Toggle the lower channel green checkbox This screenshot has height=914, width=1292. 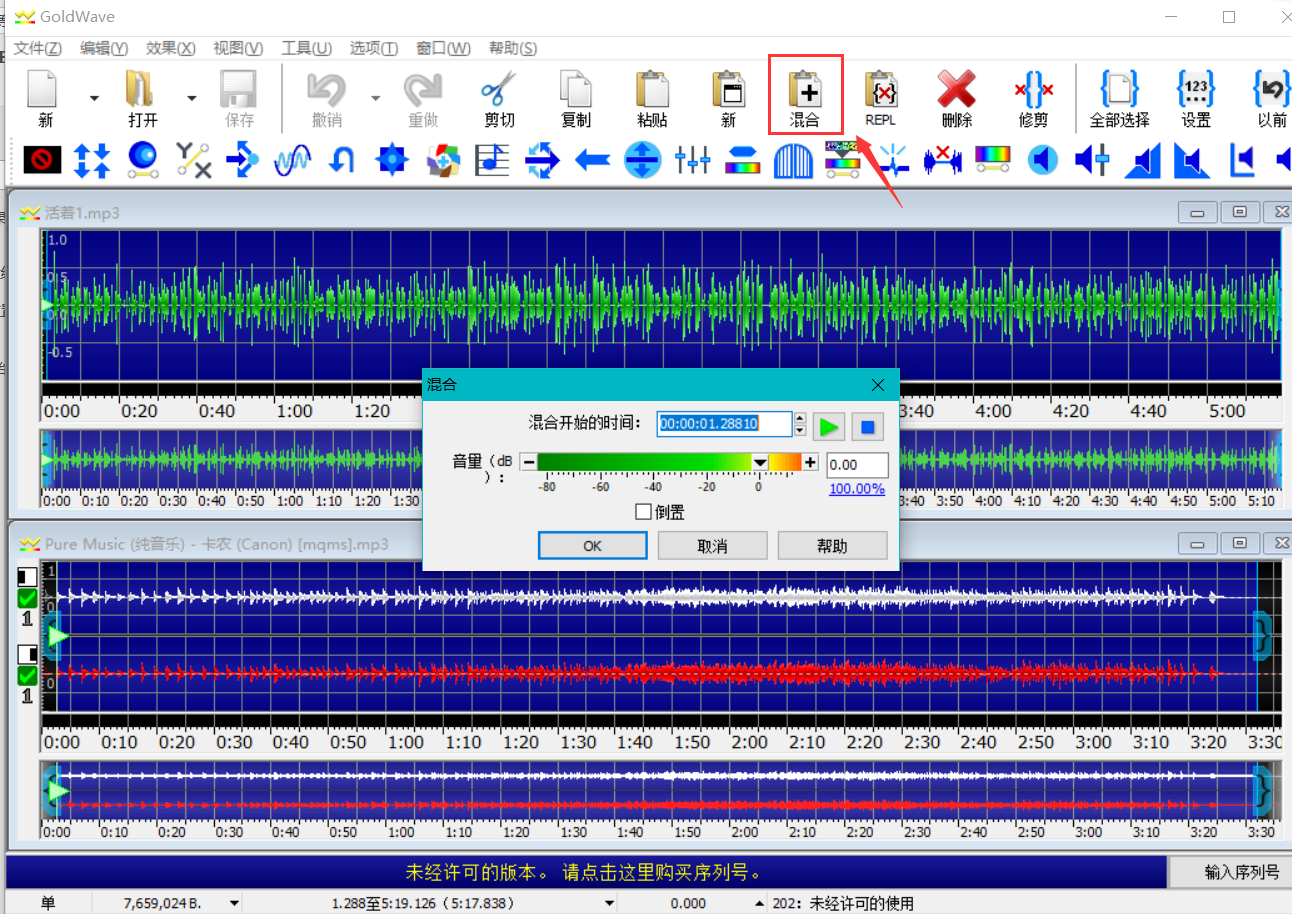[28, 676]
